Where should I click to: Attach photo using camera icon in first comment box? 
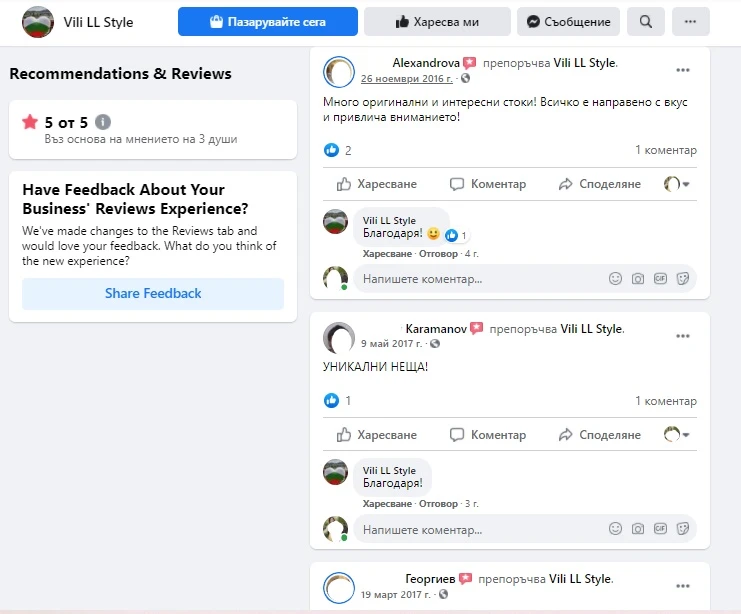(x=638, y=278)
